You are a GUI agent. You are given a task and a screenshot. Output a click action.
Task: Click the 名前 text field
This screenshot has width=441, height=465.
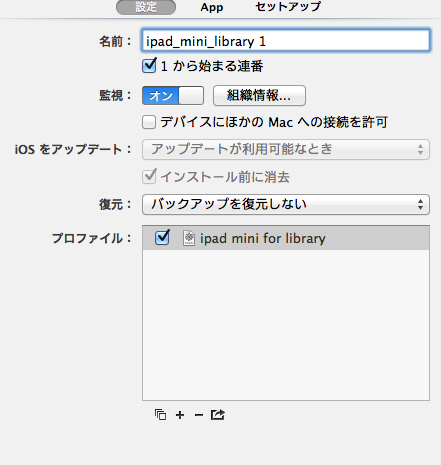pyautogui.click(x=286, y=40)
